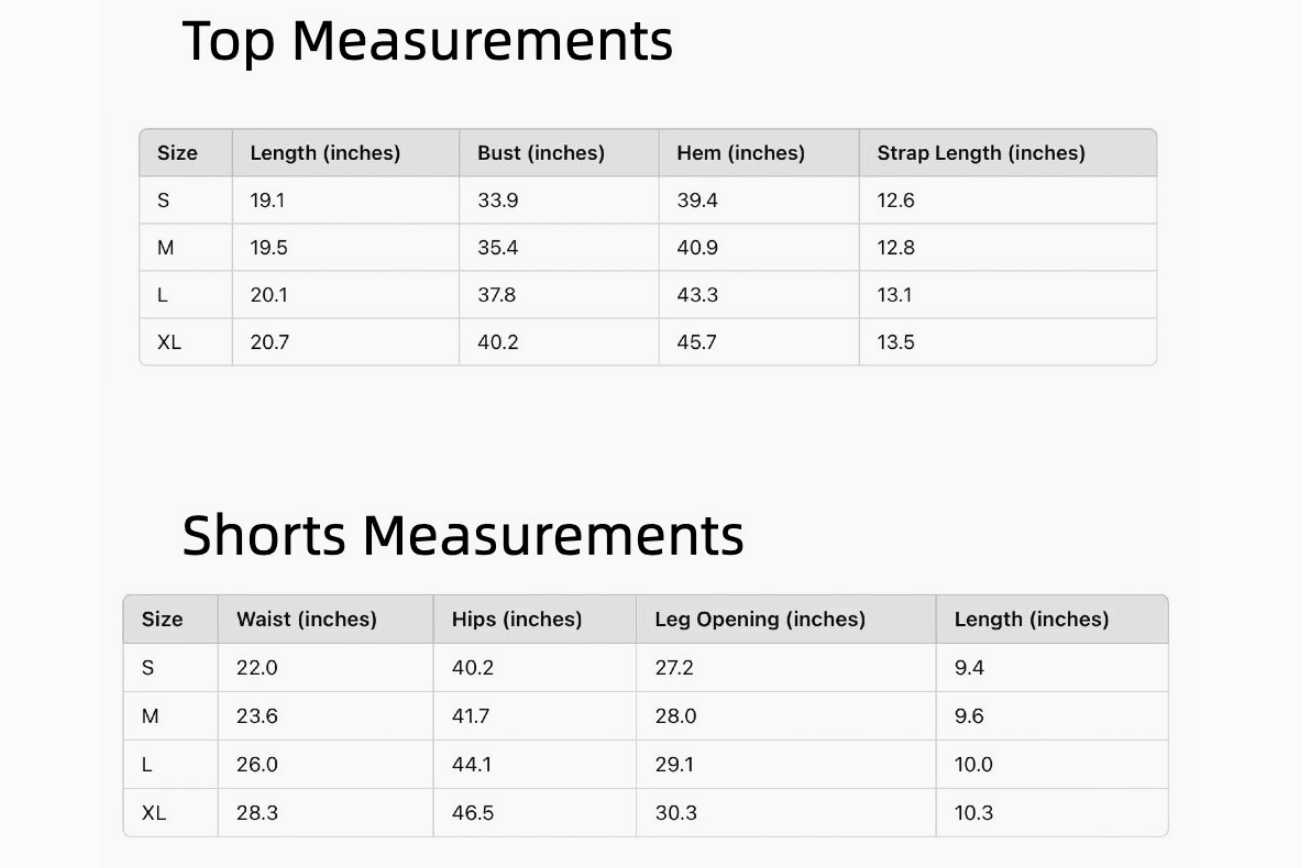The height and width of the screenshot is (868, 1302).
Task: Click the 13.5 strap length cell
Action: pos(895,342)
